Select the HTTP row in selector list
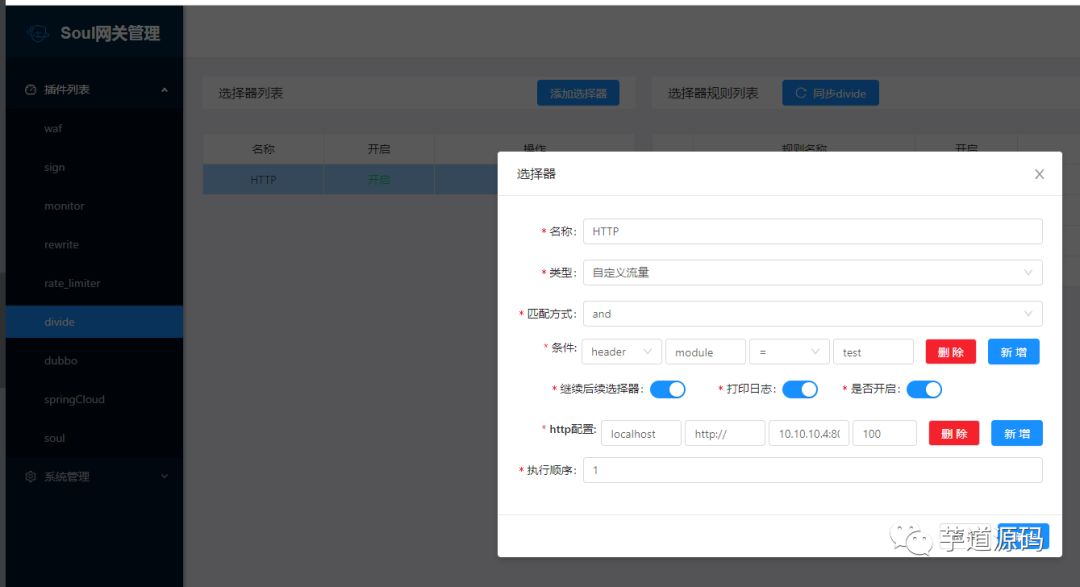The image size is (1080, 587). (350, 179)
